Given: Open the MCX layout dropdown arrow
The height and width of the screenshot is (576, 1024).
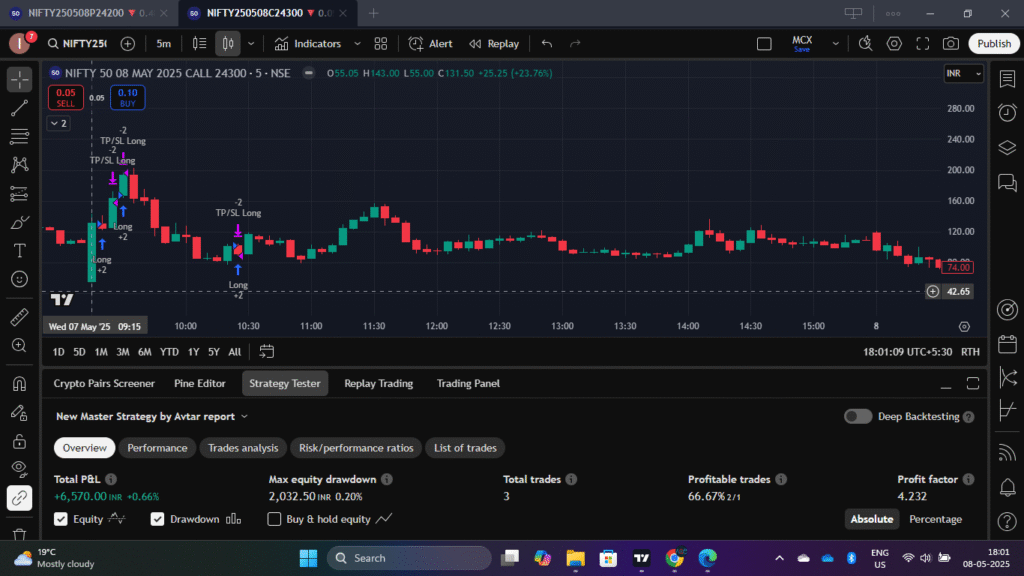Looking at the screenshot, I should (x=835, y=44).
